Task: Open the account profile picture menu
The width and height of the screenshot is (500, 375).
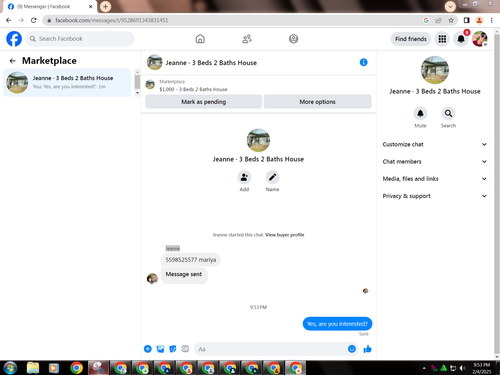Action: (480, 39)
